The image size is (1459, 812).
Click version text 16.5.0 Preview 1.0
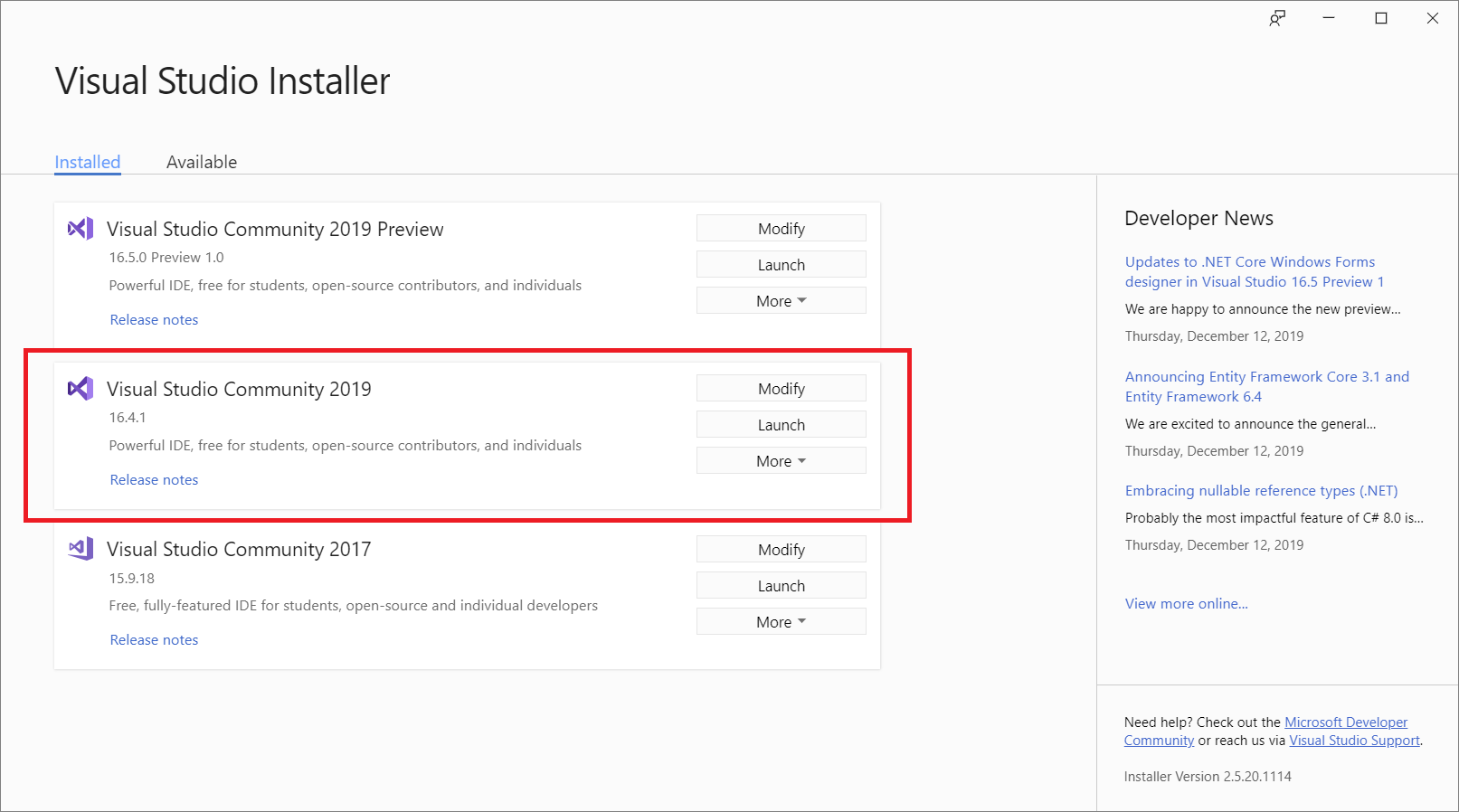pyautogui.click(x=166, y=258)
